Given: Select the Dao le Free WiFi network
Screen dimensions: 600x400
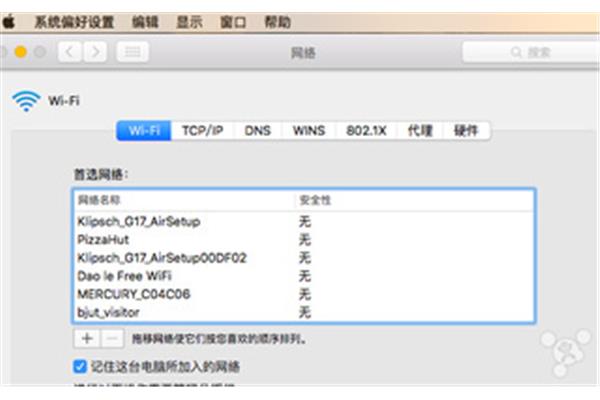Looking at the screenshot, I should [303, 276].
